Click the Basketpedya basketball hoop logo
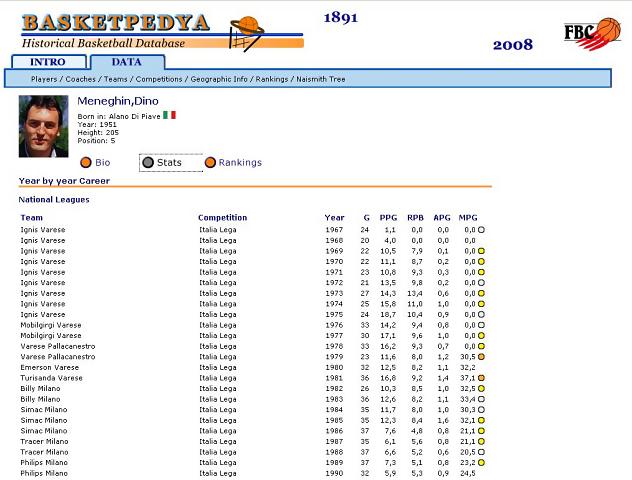Image resolution: width=632 pixels, height=480 pixels. pyautogui.click(x=244, y=32)
